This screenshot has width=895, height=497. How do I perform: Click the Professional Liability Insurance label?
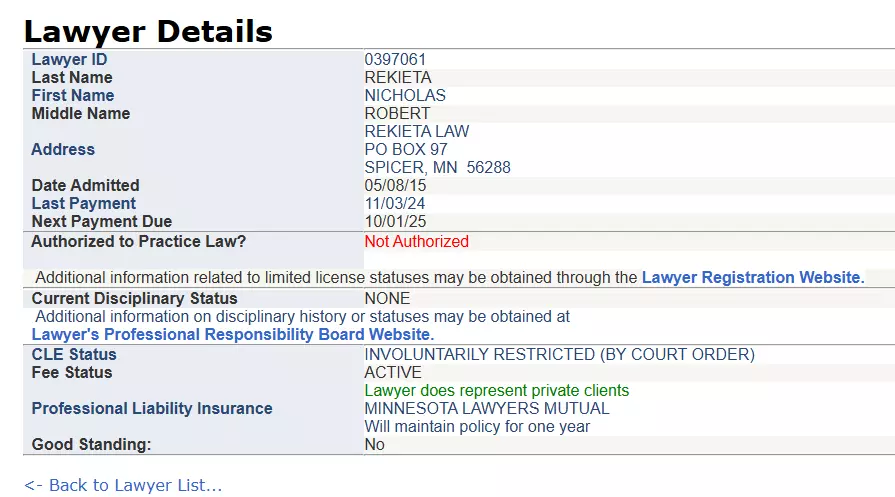[152, 409]
